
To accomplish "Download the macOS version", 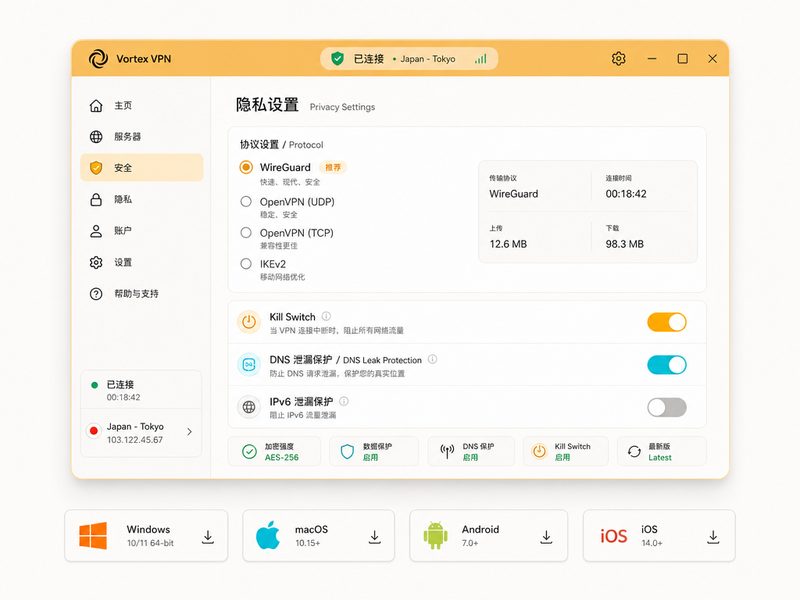I will 374,536.
